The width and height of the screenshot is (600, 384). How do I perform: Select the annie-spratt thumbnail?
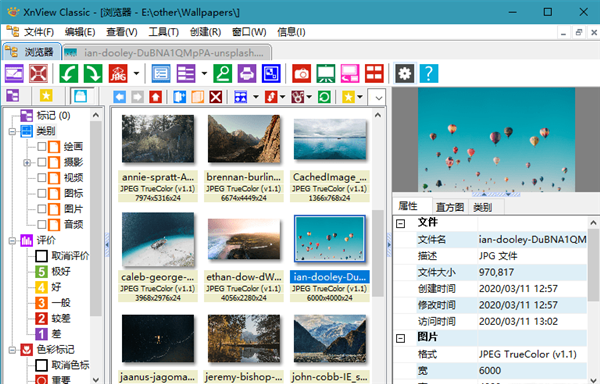point(158,139)
